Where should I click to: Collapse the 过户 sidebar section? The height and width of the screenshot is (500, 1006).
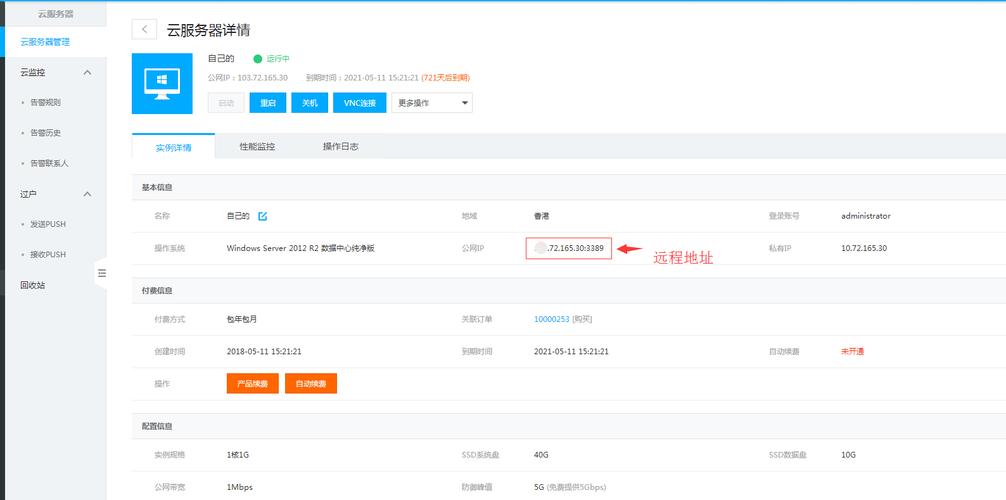(87, 194)
